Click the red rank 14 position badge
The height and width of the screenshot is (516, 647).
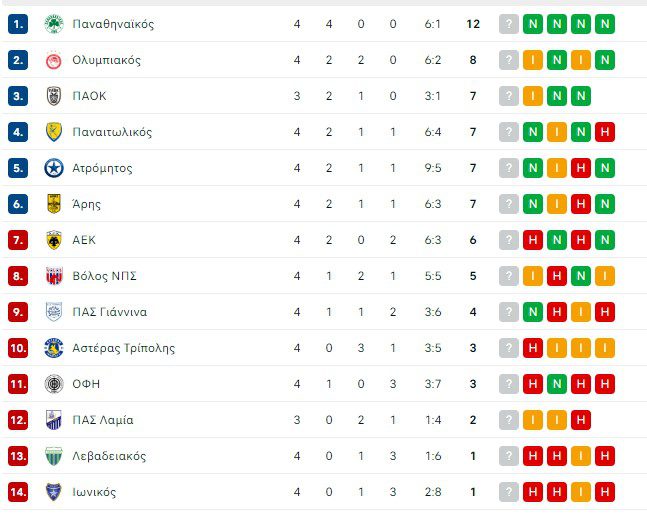(x=18, y=492)
